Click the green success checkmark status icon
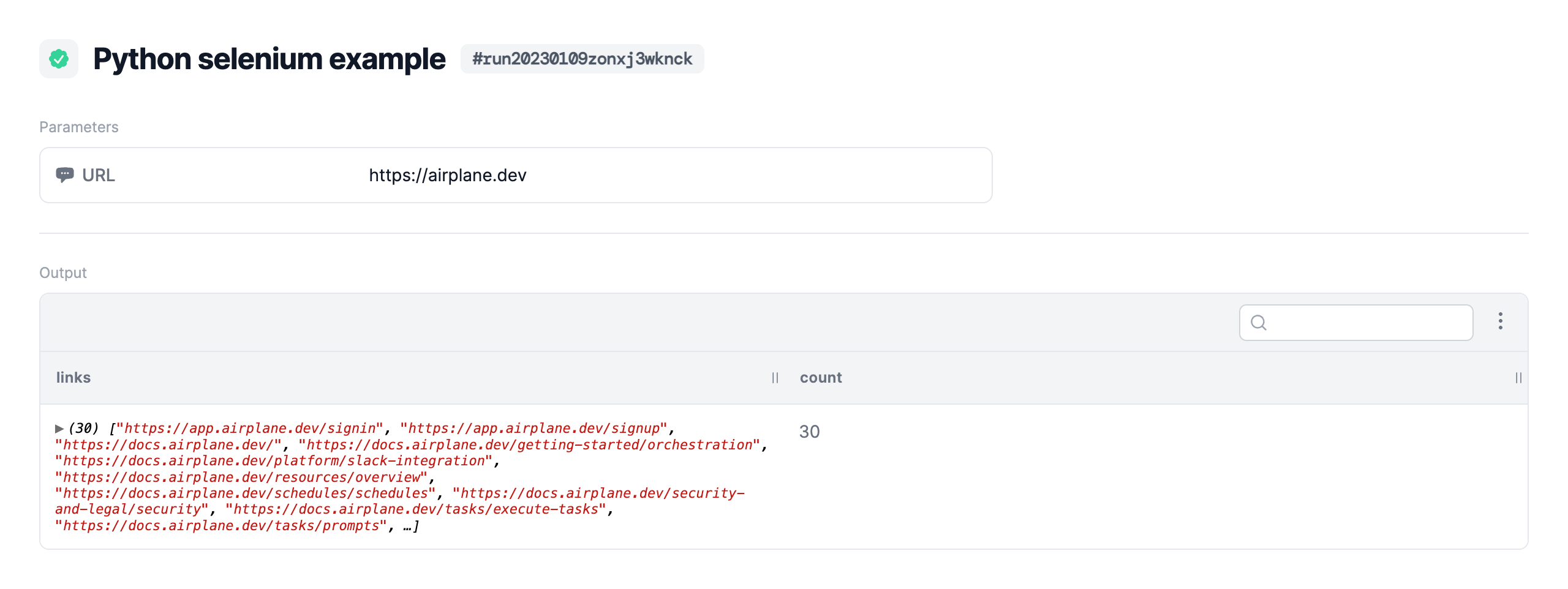Screen dimensions: 1568x589 coord(59,59)
